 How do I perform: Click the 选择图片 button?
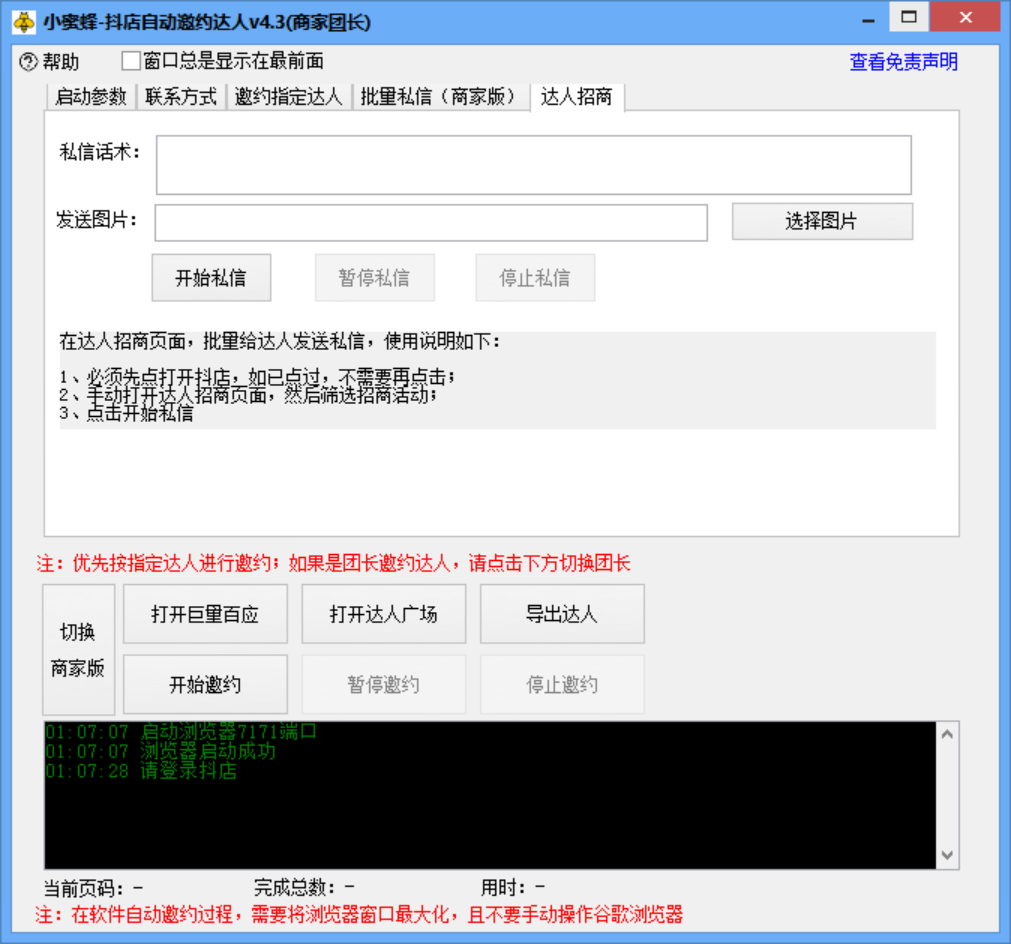point(821,220)
